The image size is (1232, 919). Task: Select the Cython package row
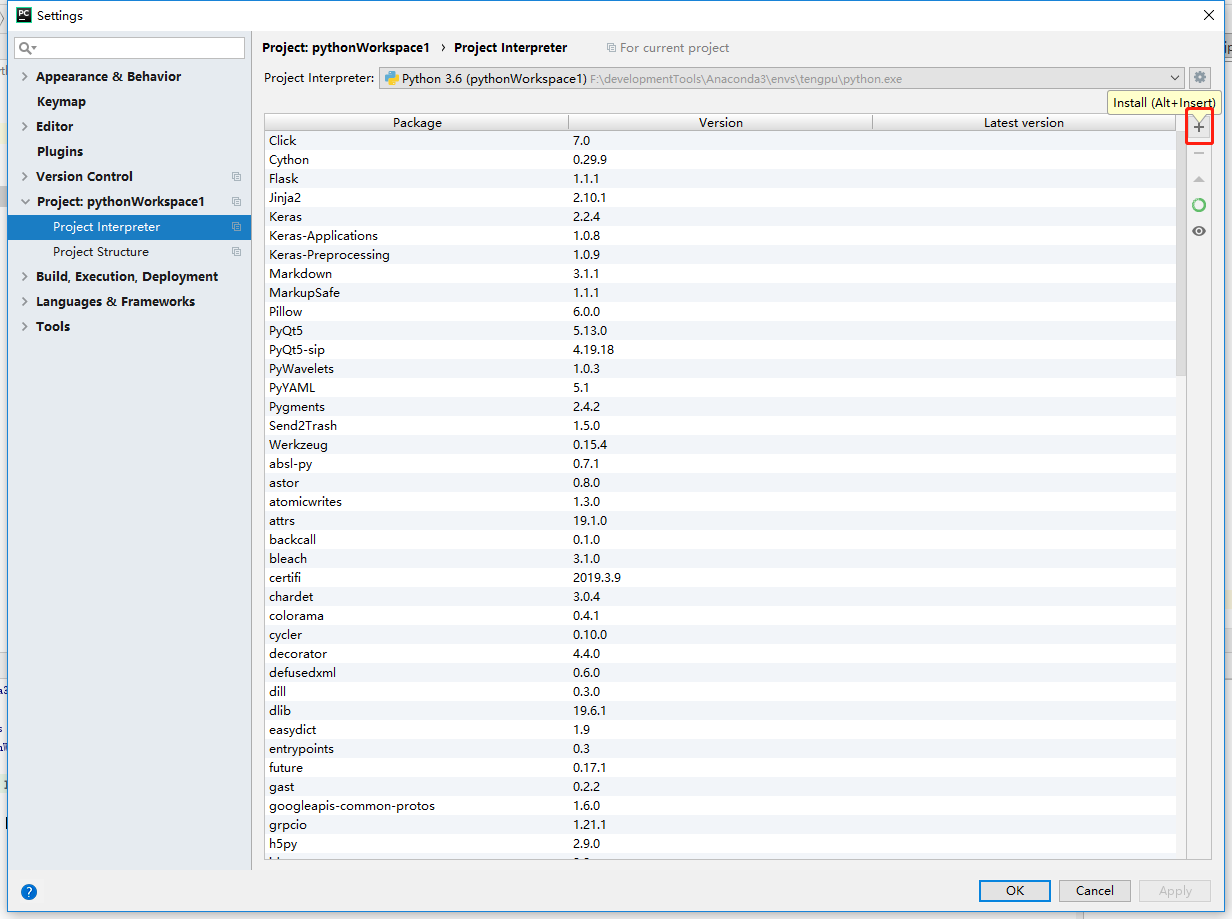point(720,160)
